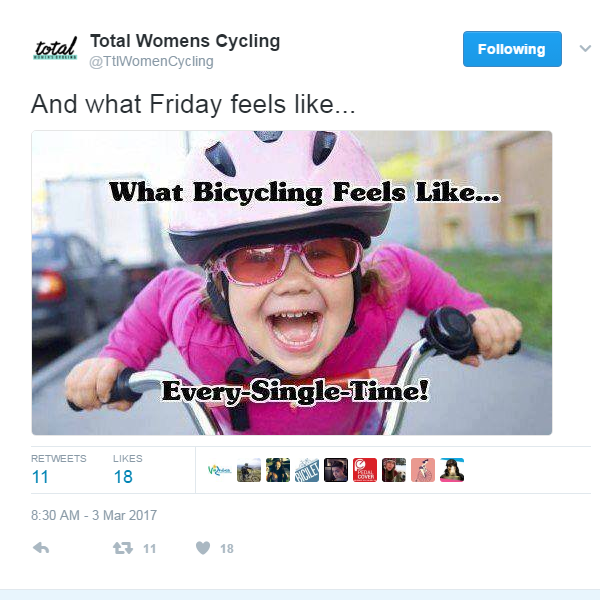This screenshot has width=600, height=600.
Task: Open the @TtlWomenCycling handle link
Action: pos(151,62)
